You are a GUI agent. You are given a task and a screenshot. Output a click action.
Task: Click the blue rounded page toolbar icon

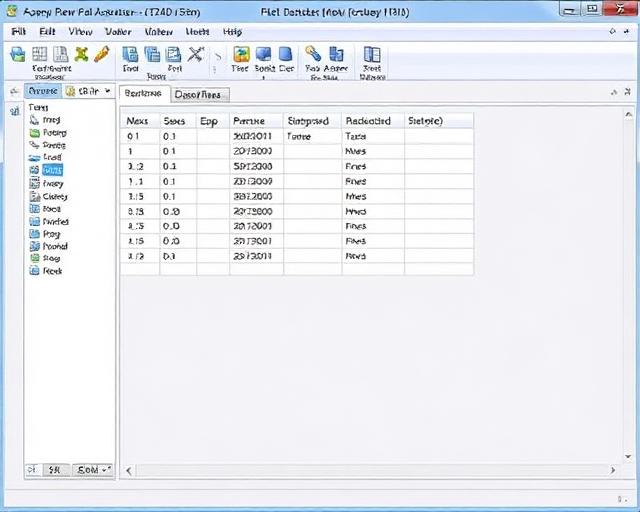285,54
